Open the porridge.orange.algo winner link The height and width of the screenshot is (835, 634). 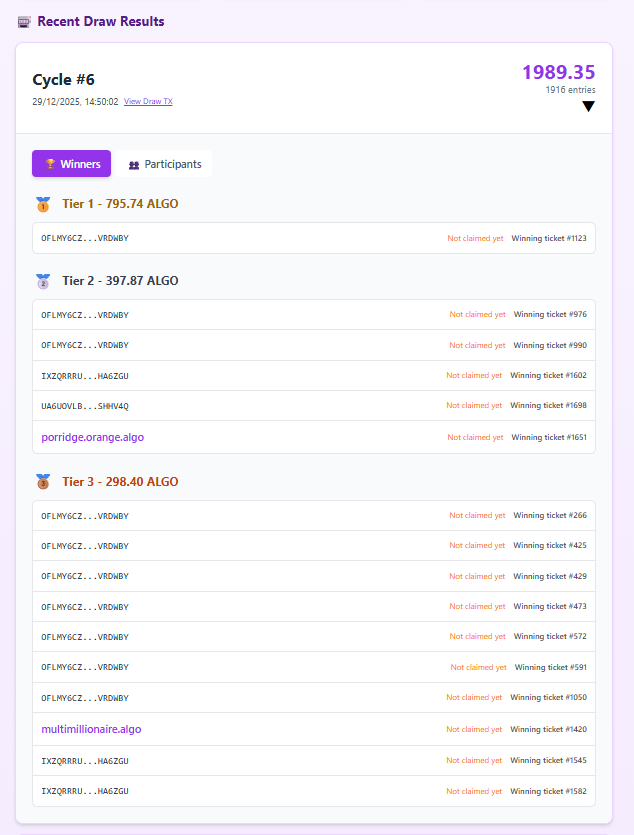pos(93,437)
